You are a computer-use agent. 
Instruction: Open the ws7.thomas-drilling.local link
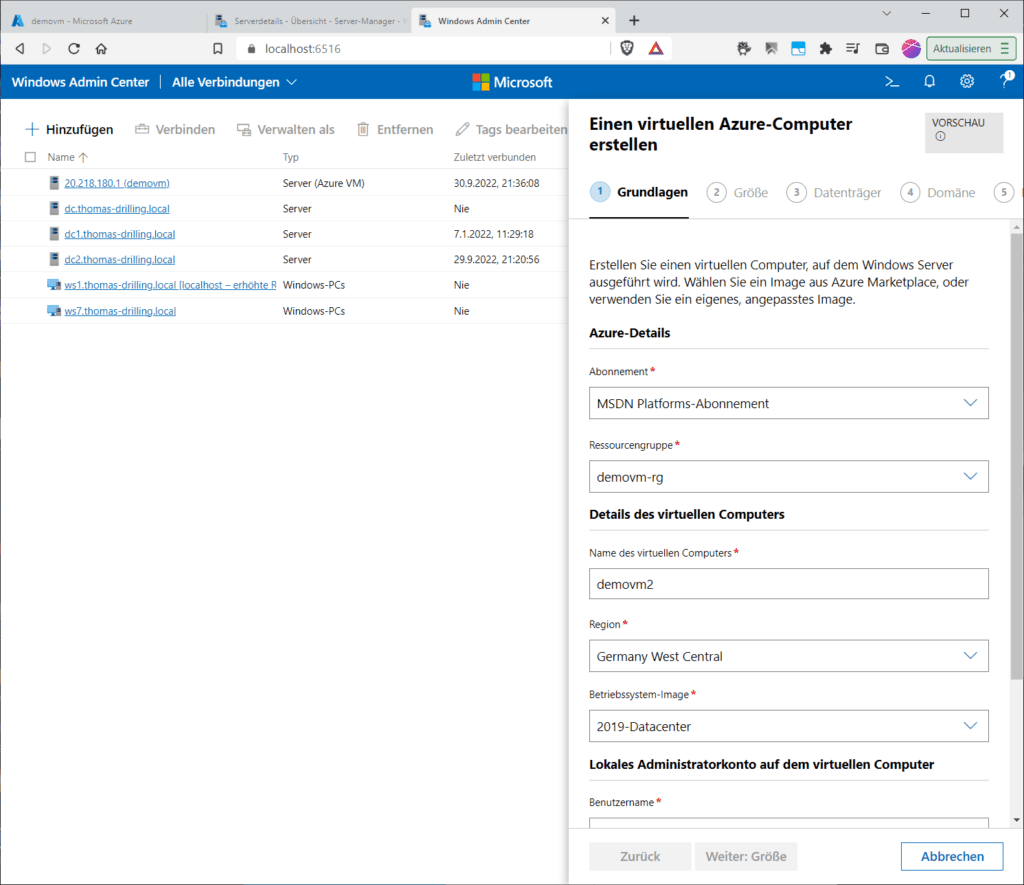click(x=120, y=311)
